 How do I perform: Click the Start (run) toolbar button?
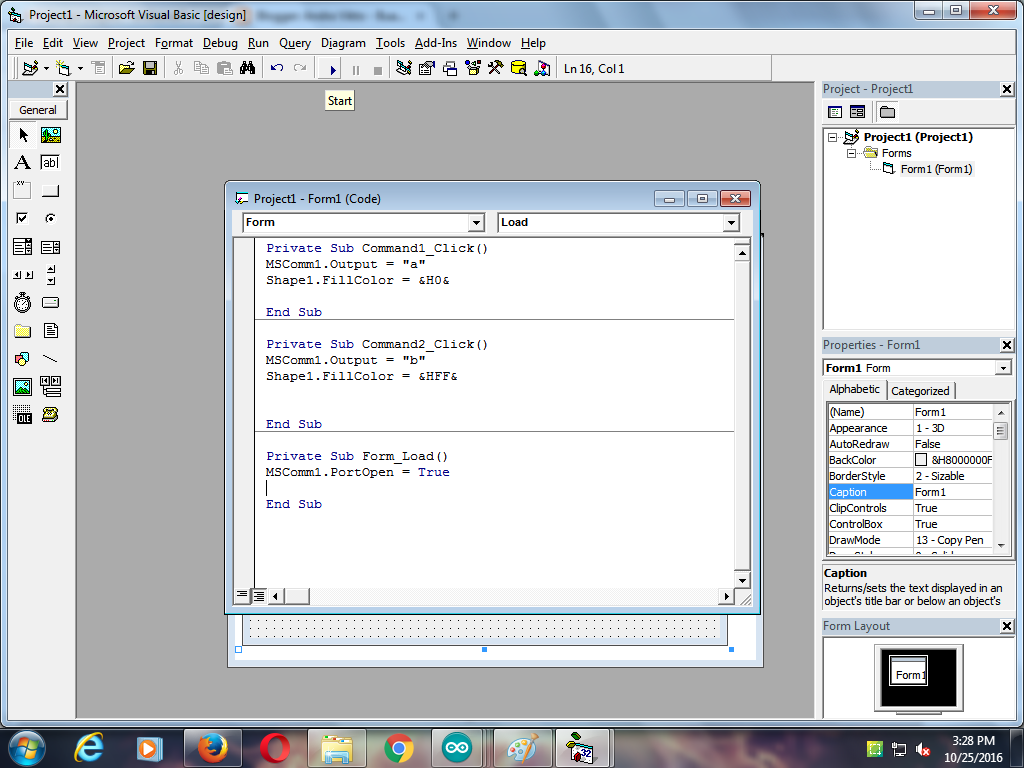tap(333, 69)
